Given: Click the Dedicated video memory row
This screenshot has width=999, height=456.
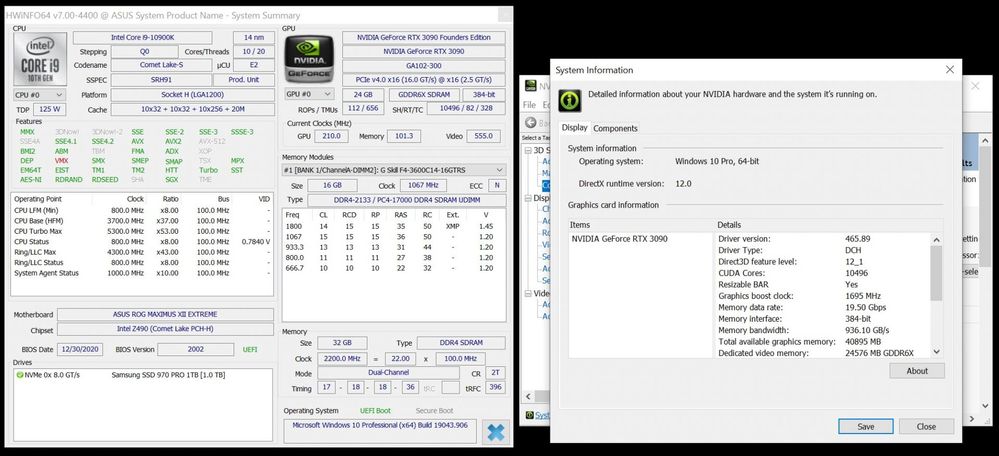Looking at the screenshot, I should click(822, 353).
